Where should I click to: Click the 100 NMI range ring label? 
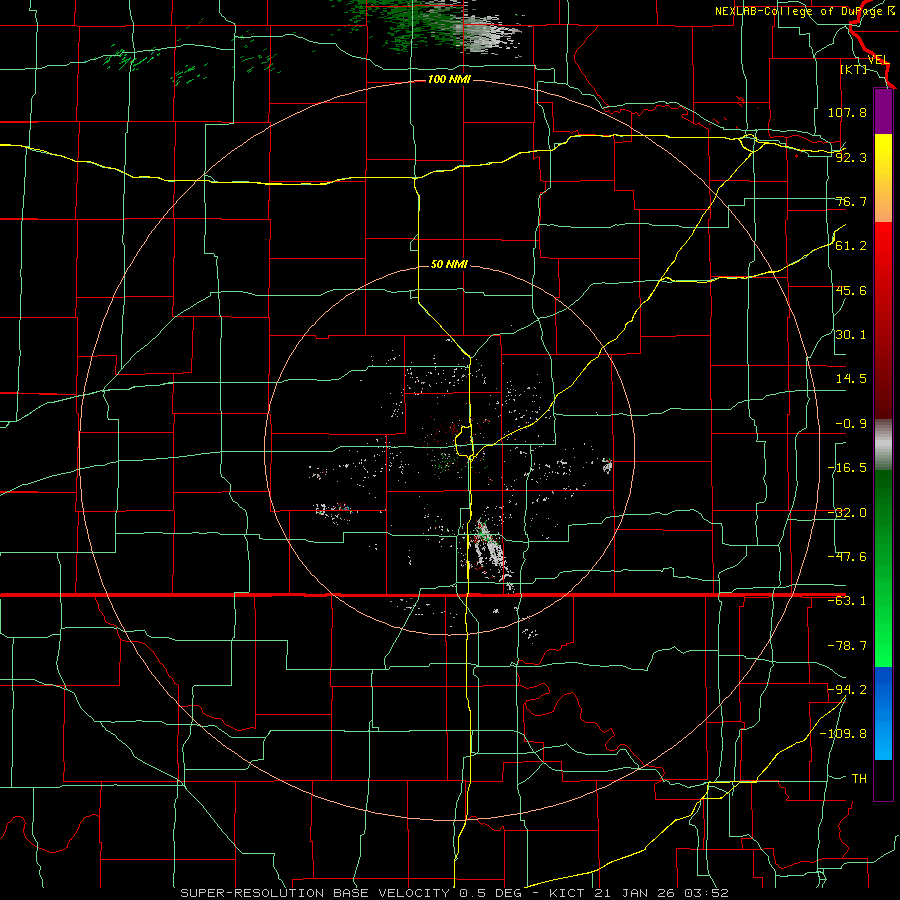coord(449,79)
